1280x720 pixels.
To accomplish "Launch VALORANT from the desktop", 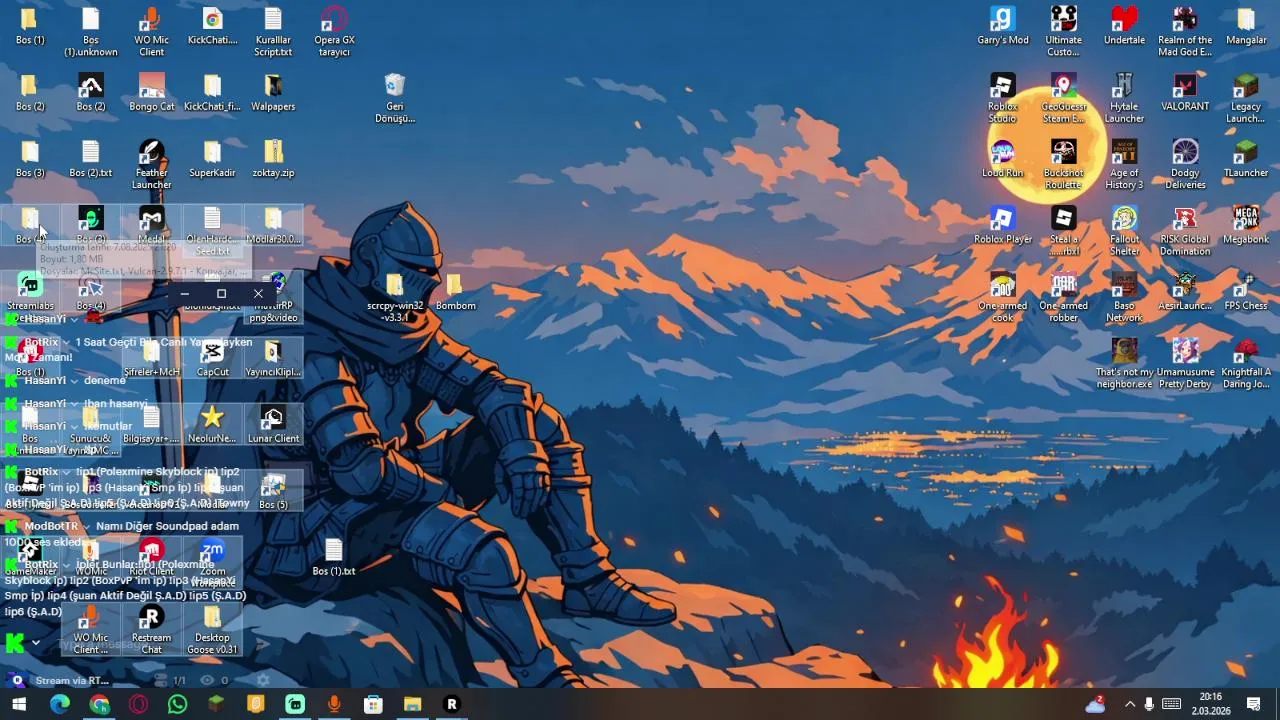I will (1185, 93).
